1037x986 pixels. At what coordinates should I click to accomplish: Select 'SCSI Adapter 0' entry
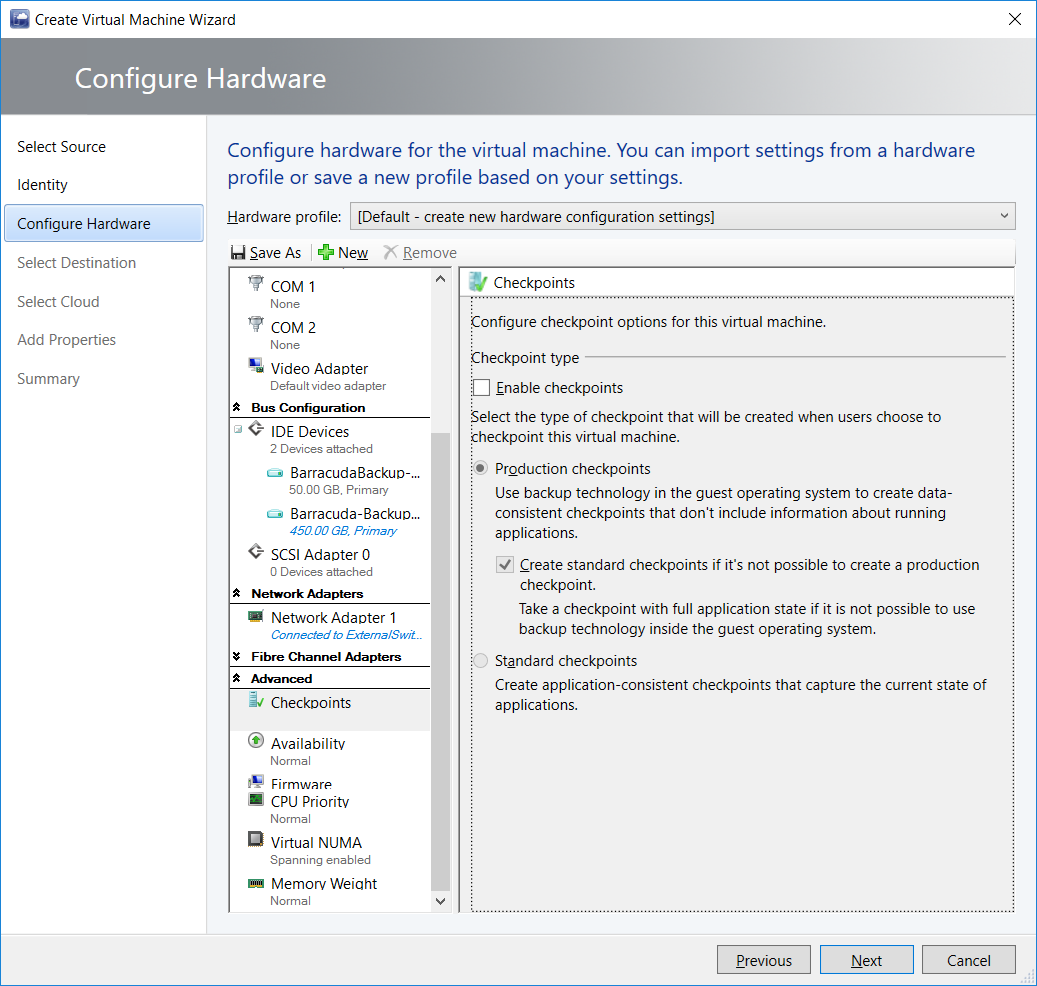click(330, 561)
